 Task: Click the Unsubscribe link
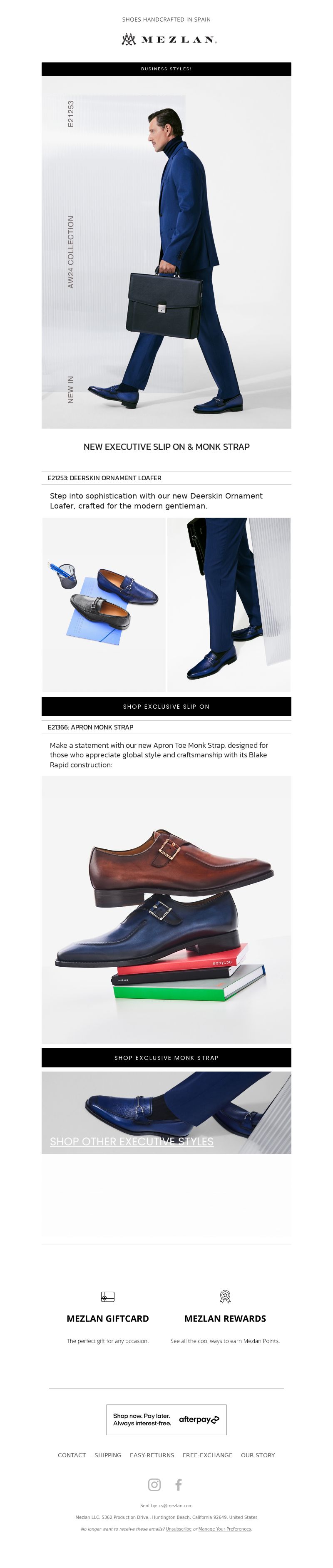tap(179, 1528)
